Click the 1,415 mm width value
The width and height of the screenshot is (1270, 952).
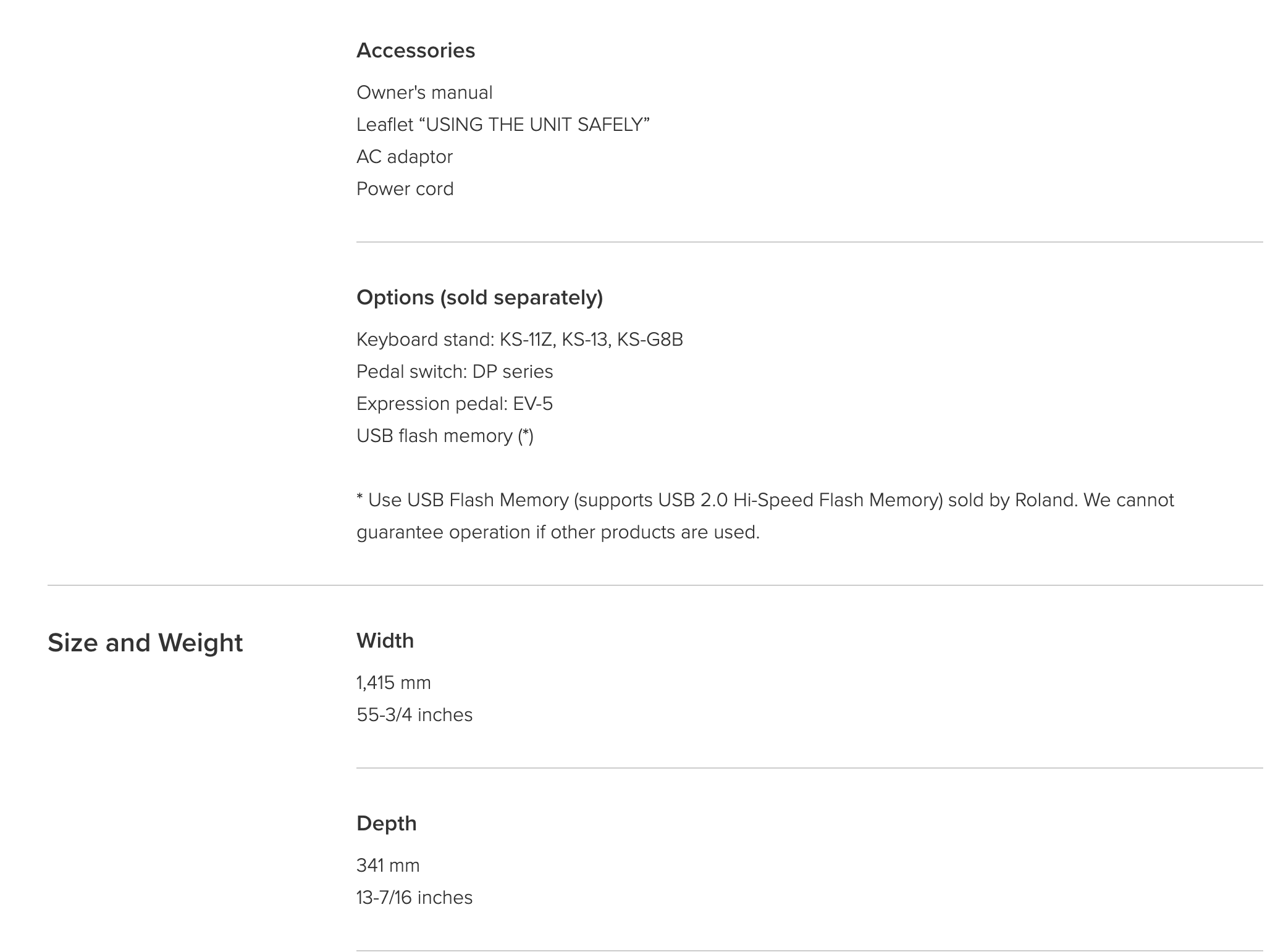(393, 683)
